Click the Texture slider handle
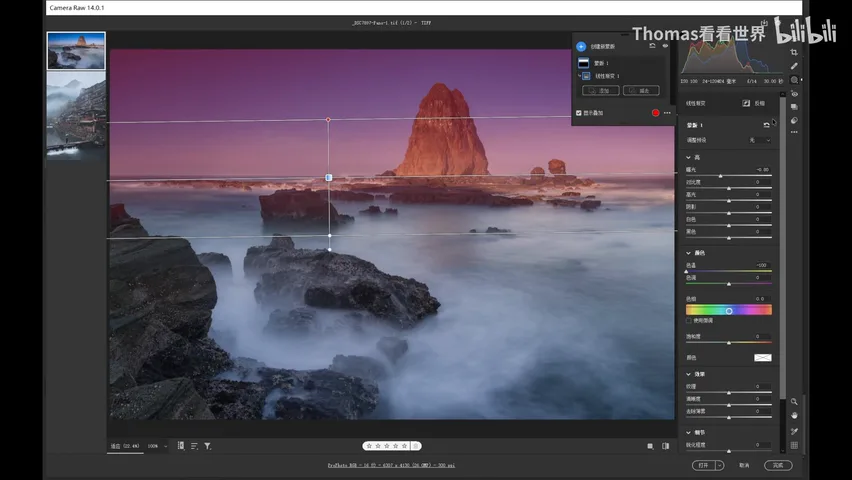852x480 pixels. [x=729, y=392]
